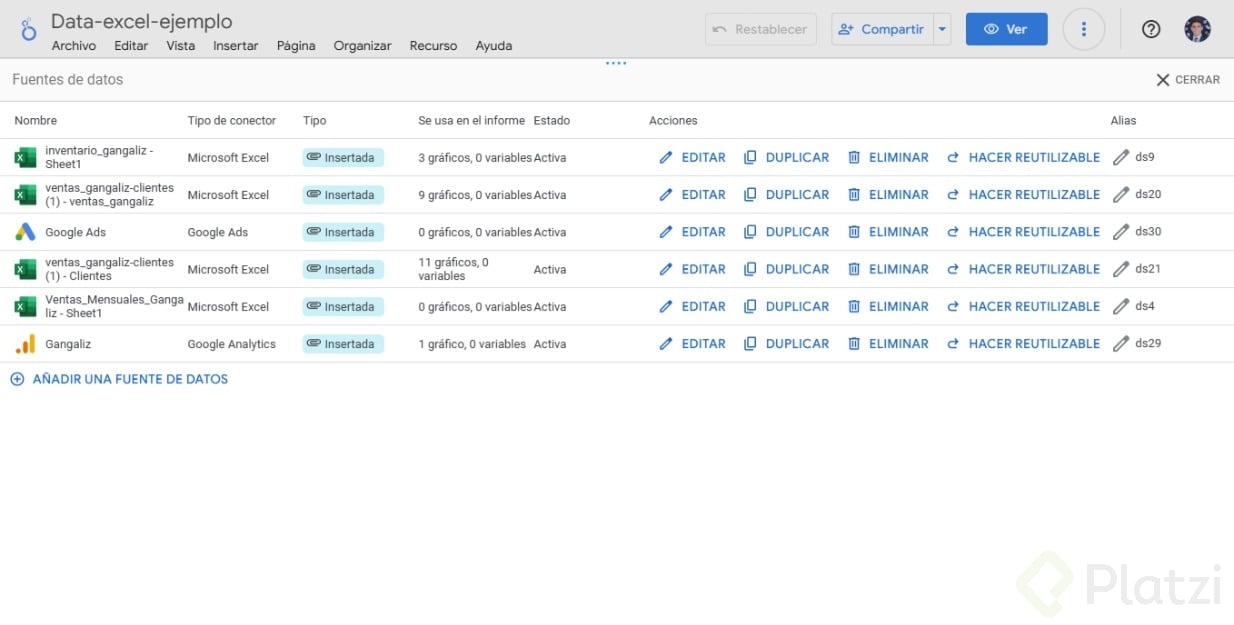Open the Vista menu
This screenshot has width=1234, height=625.
(181, 46)
